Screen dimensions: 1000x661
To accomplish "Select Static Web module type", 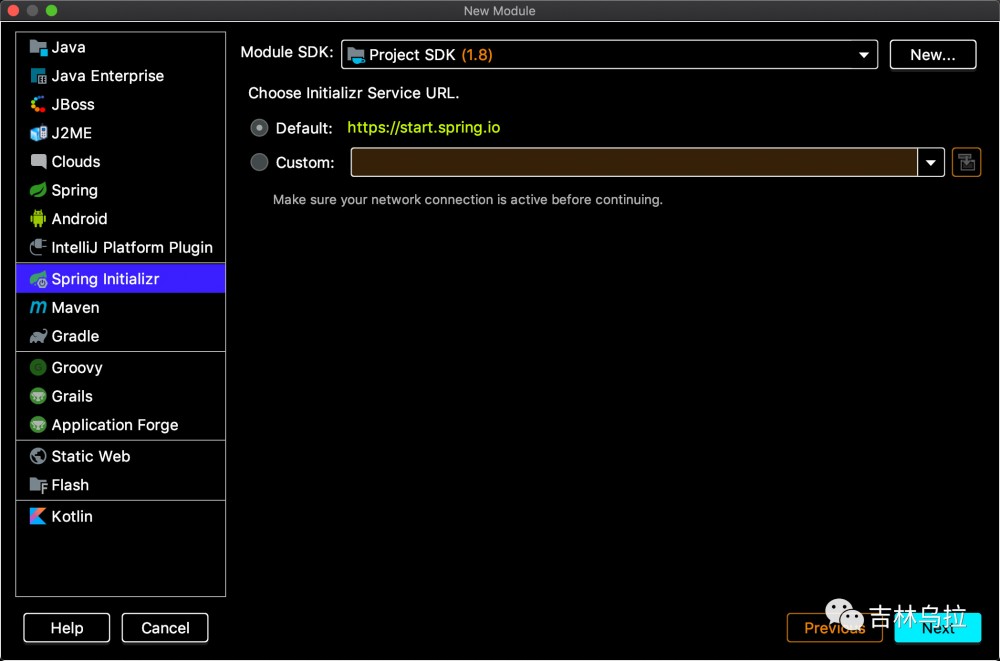I will click(x=121, y=456).
